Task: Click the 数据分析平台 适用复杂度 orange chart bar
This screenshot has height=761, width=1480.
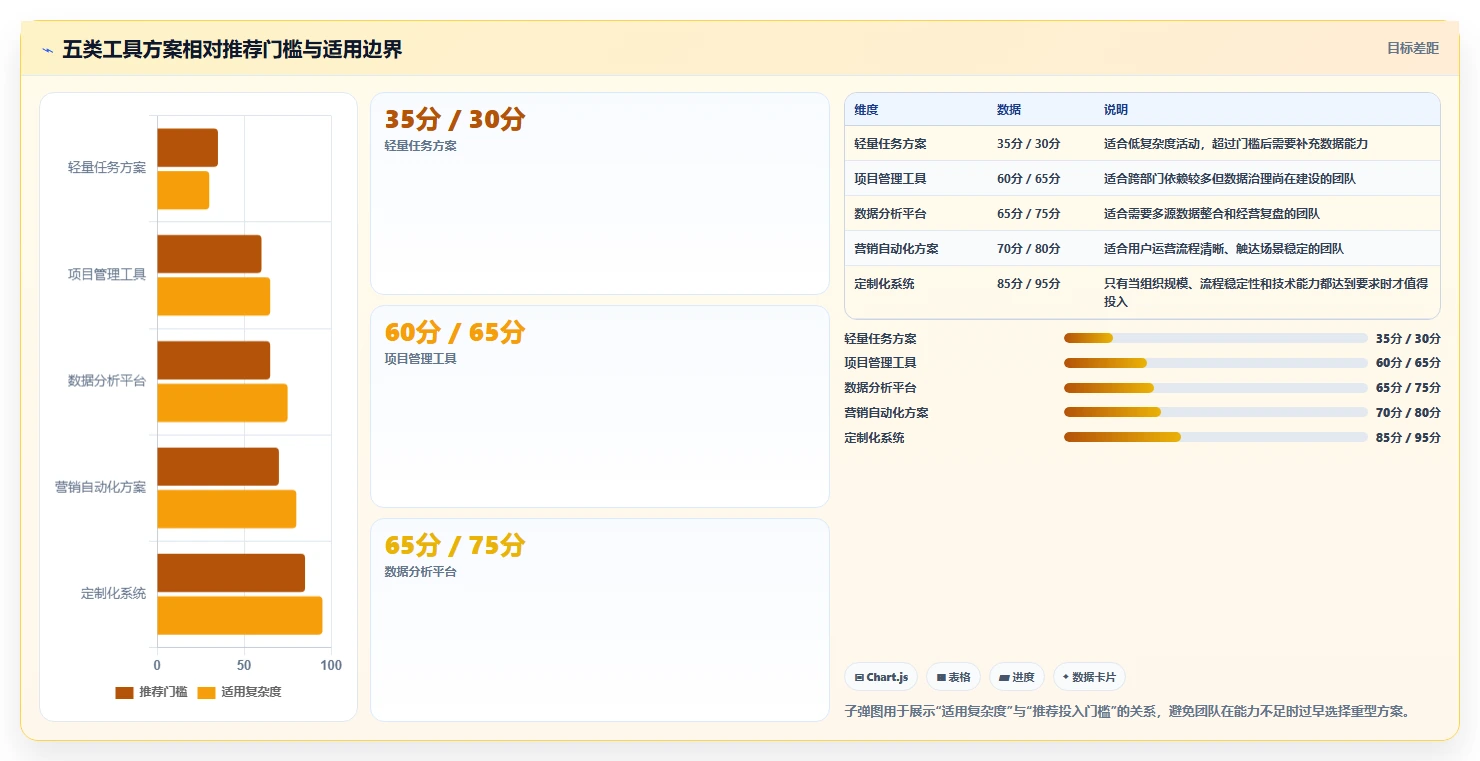Action: coord(222,403)
